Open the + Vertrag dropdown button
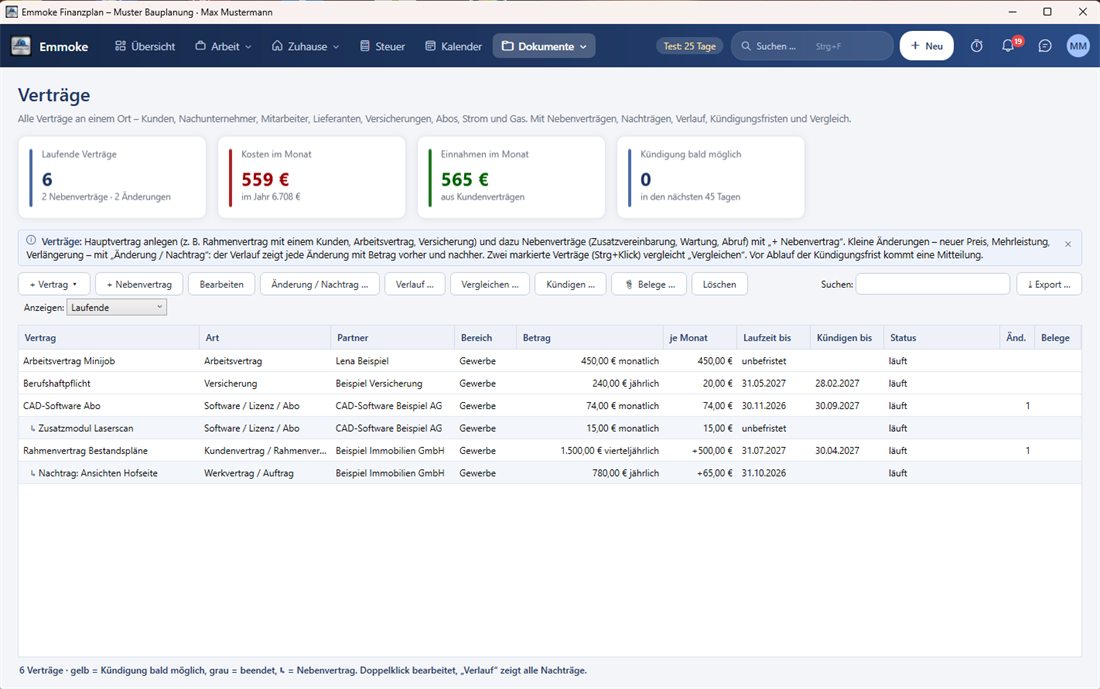This screenshot has height=689, width=1100. tap(54, 284)
